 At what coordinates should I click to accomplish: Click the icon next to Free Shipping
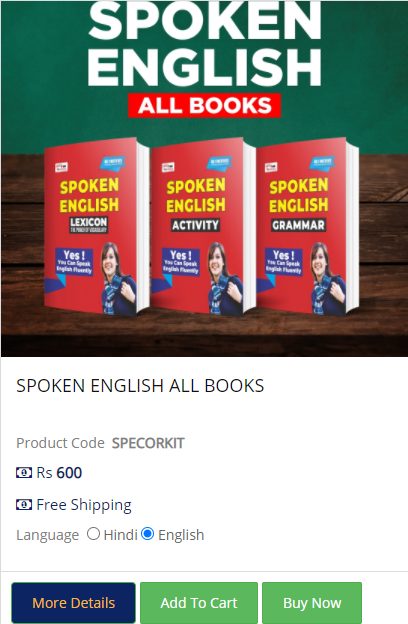[24, 505]
